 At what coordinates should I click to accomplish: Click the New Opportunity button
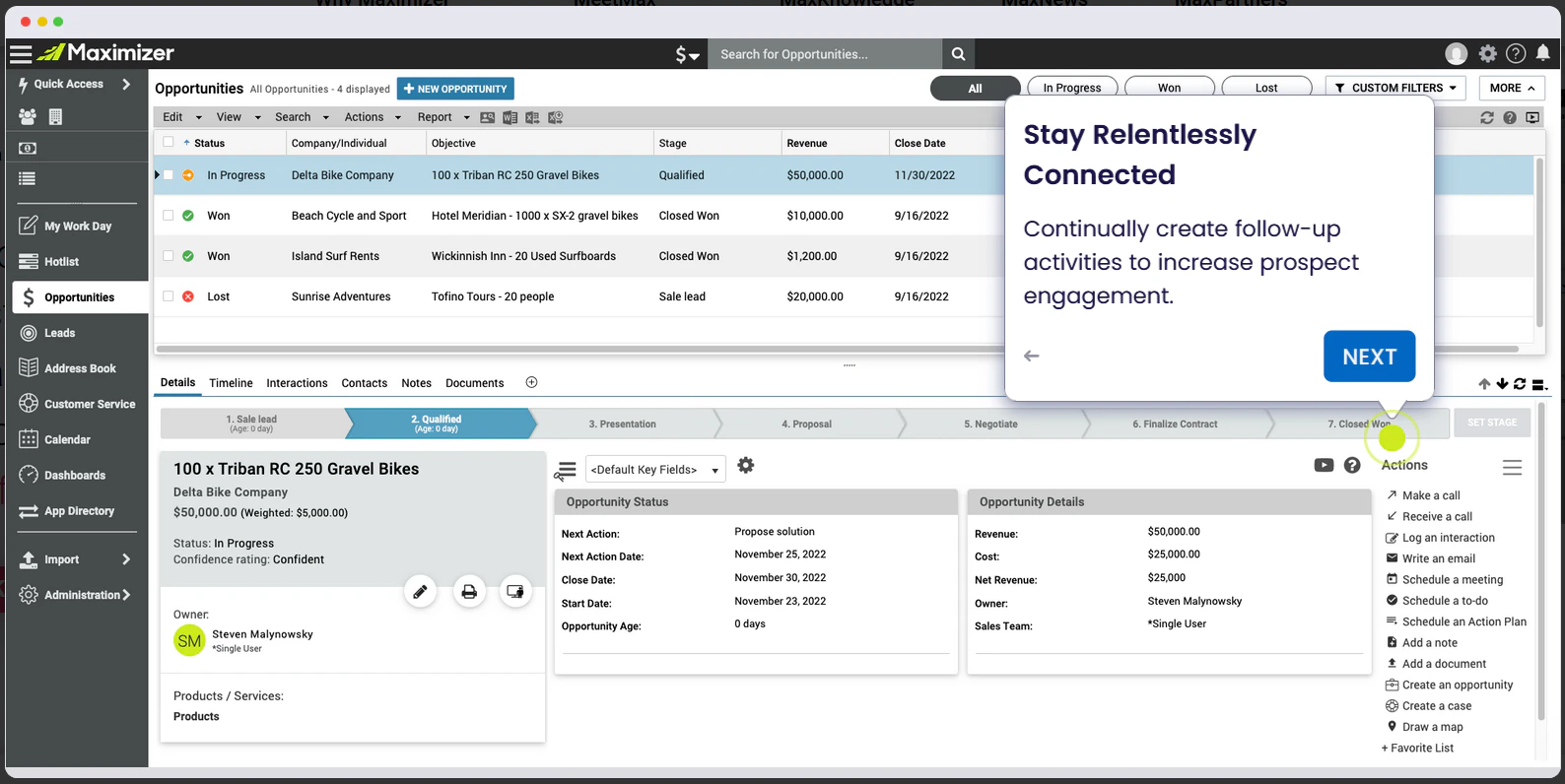[x=455, y=89]
